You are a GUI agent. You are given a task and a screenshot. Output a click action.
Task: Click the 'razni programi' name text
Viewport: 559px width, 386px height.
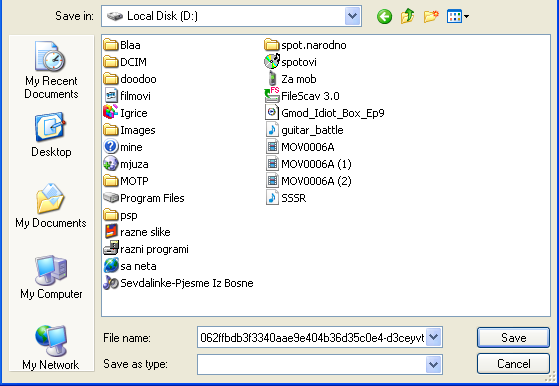coord(154,249)
